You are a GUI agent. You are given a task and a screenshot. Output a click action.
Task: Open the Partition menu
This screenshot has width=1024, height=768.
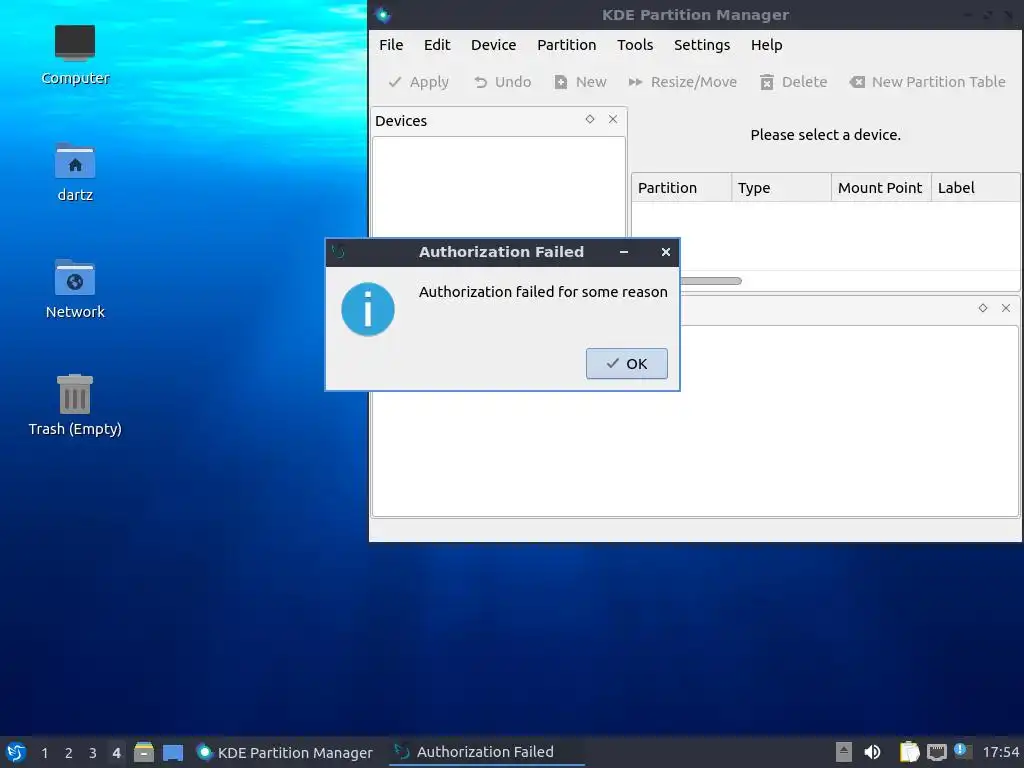566,45
